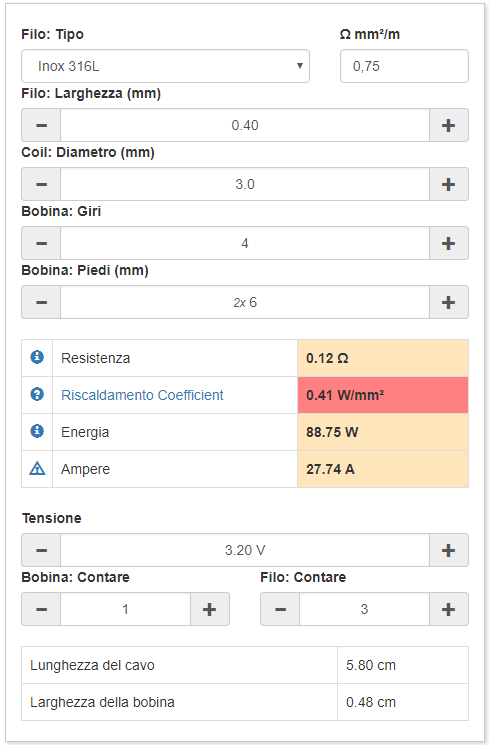Increase Bobina Piedi length with plus
The width and height of the screenshot is (490, 745).
point(449,302)
